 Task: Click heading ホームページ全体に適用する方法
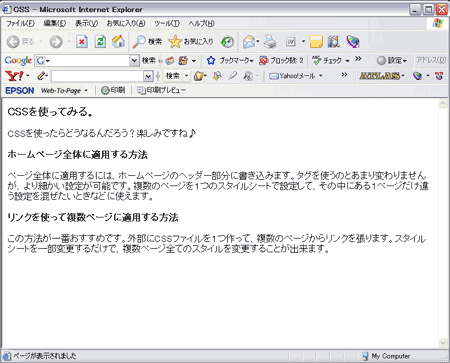tap(77, 154)
